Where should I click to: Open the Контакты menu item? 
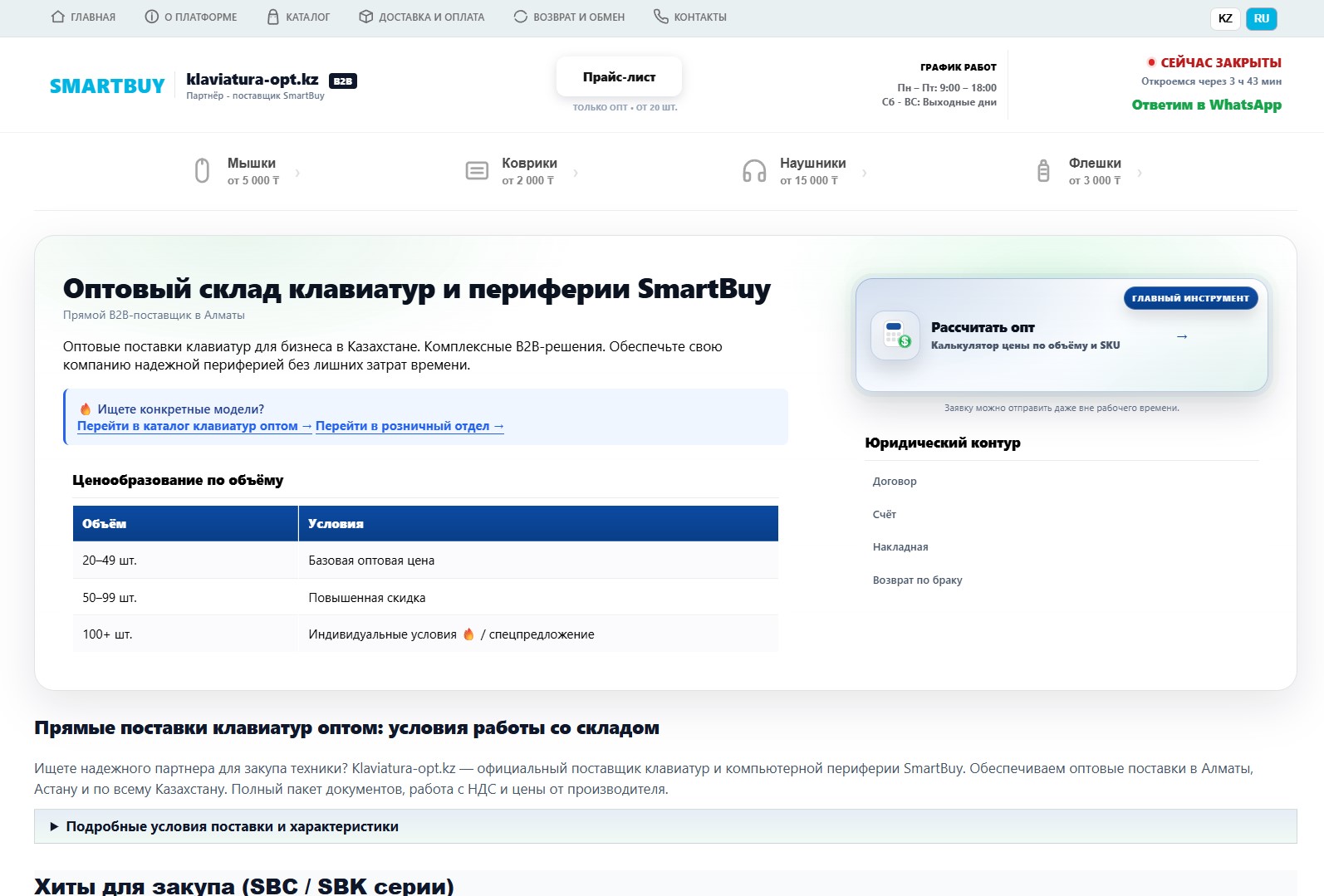coord(699,17)
